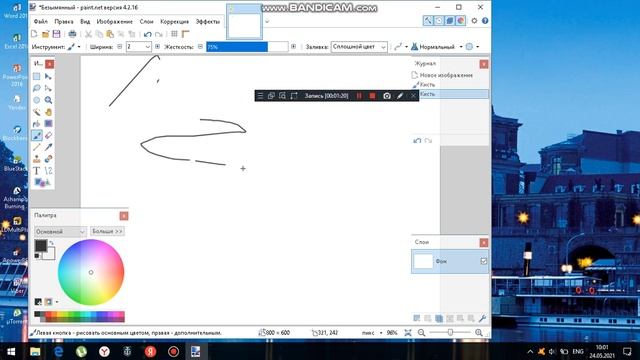Screen dimensions: 640x360
Task: Select the Zoom magnifier tool
Action: point(49,100)
